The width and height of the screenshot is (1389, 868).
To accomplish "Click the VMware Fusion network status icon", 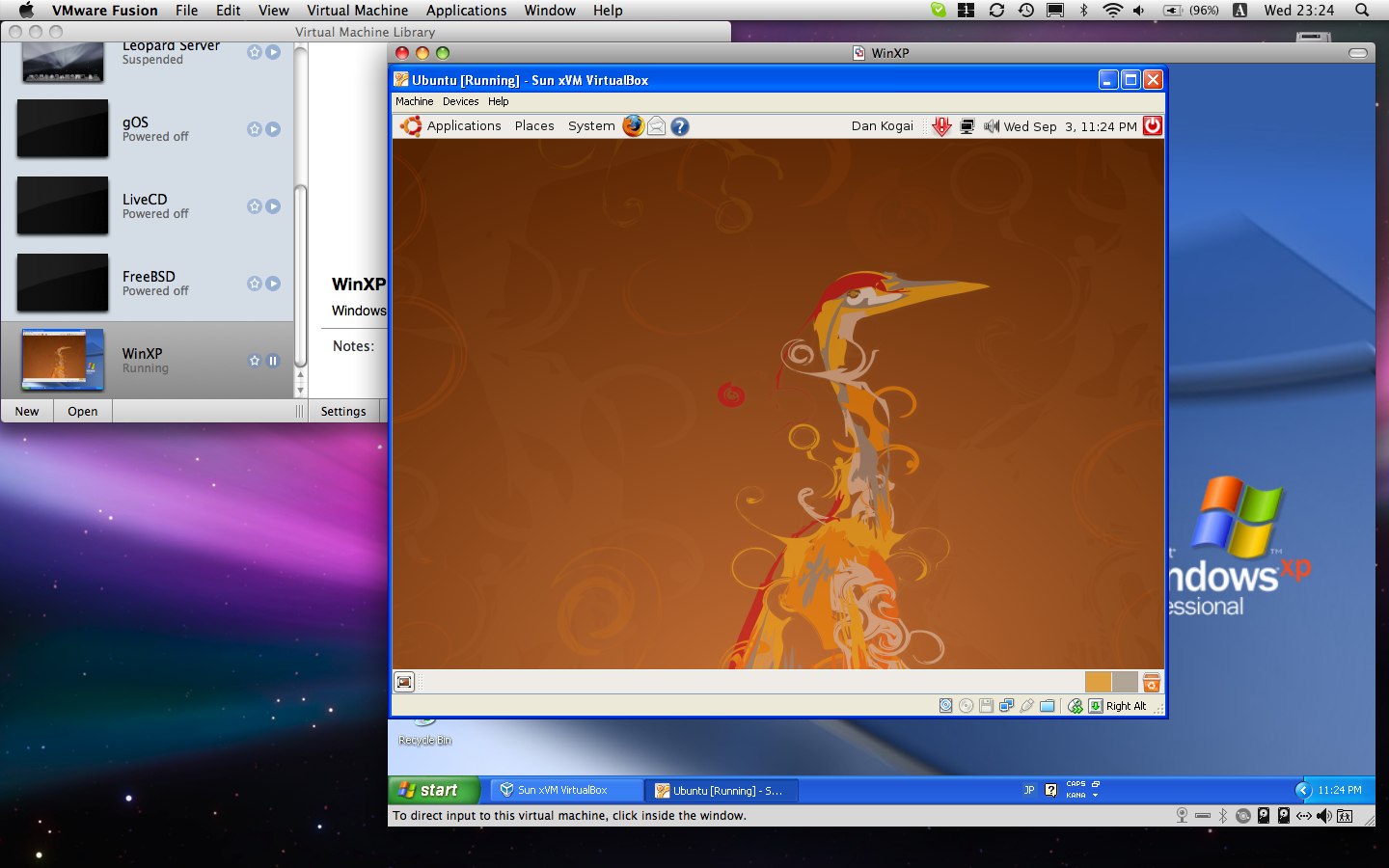I will 1304,816.
